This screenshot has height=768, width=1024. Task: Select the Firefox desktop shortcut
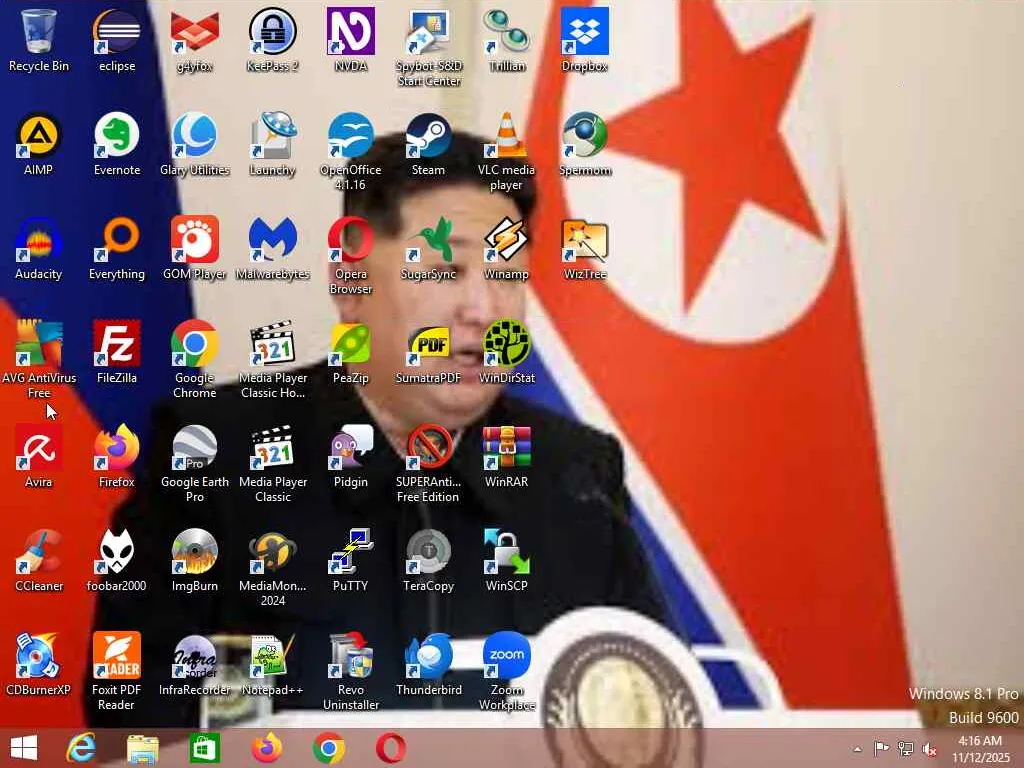(117, 456)
